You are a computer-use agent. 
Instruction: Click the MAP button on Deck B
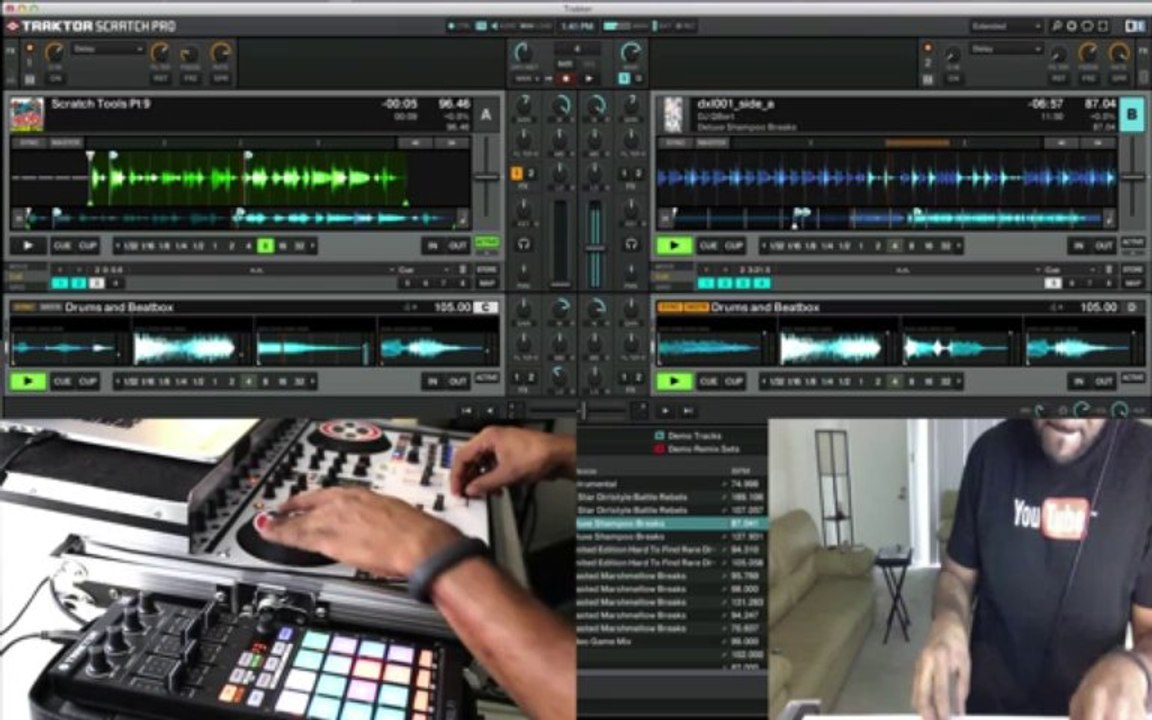point(1132,283)
